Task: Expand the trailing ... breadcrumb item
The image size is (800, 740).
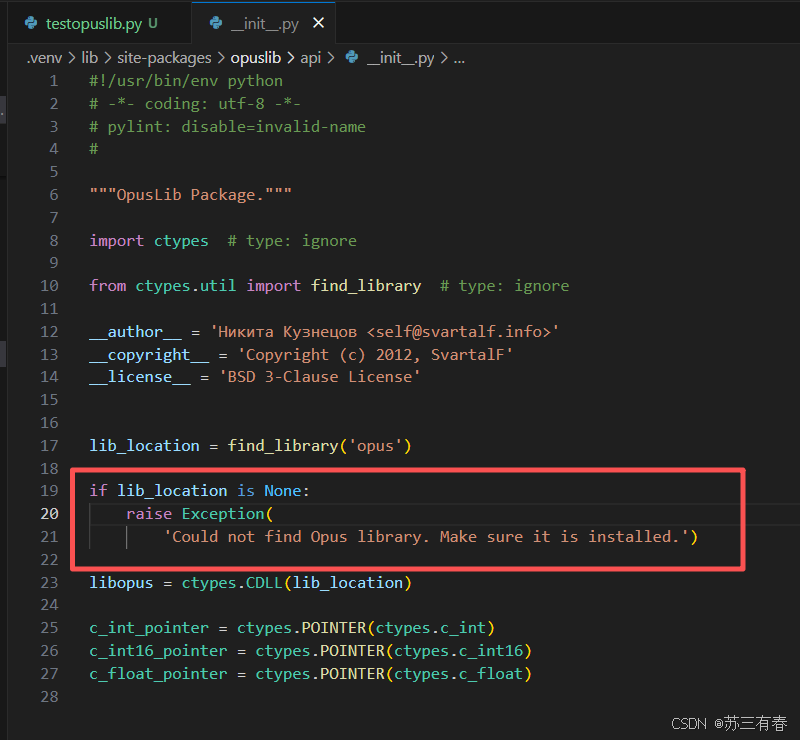Action: [x=459, y=58]
